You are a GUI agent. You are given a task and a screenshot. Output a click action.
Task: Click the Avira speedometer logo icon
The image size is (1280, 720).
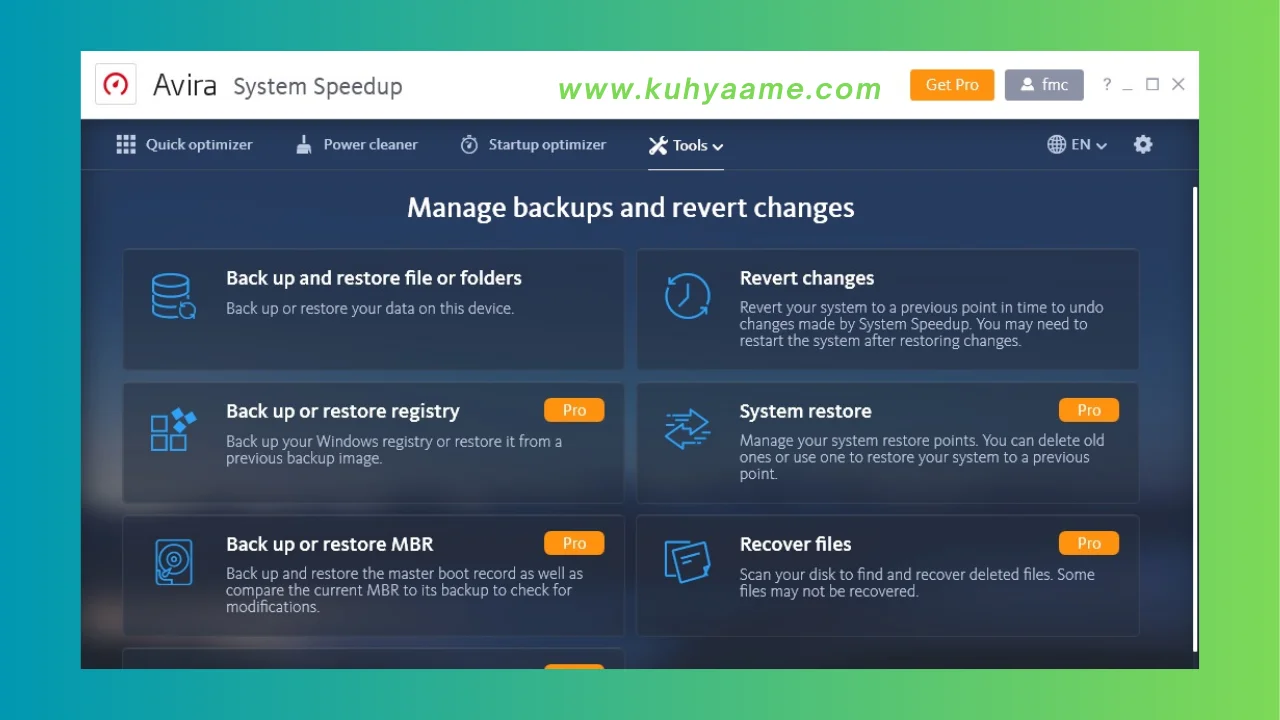(116, 85)
